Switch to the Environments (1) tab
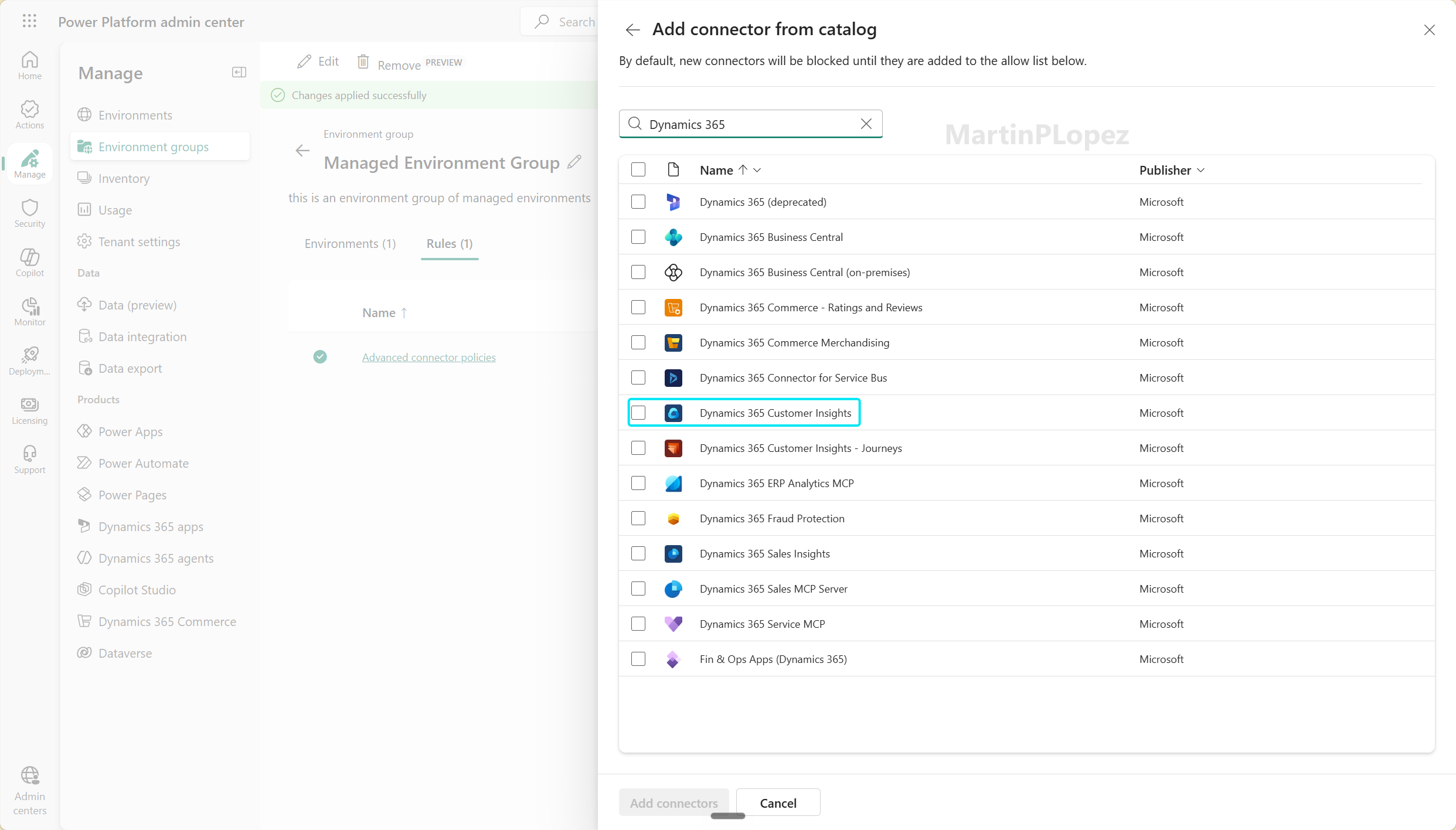This screenshot has height=830, width=1456. click(x=350, y=244)
